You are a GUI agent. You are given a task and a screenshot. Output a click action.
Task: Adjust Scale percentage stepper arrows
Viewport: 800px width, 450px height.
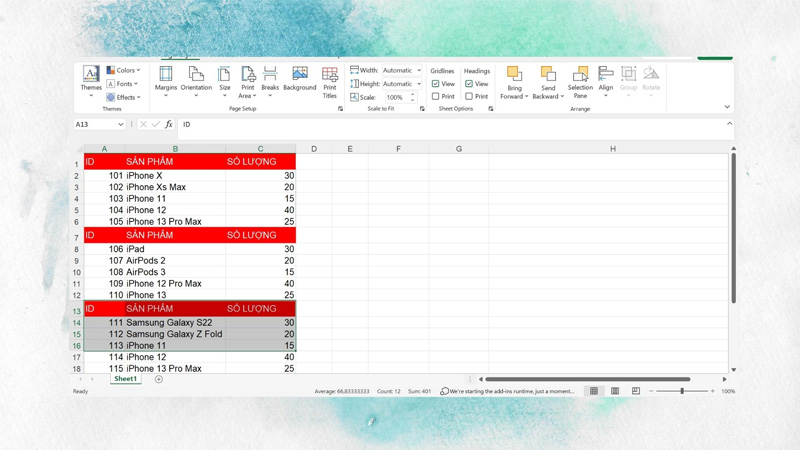tap(413, 97)
